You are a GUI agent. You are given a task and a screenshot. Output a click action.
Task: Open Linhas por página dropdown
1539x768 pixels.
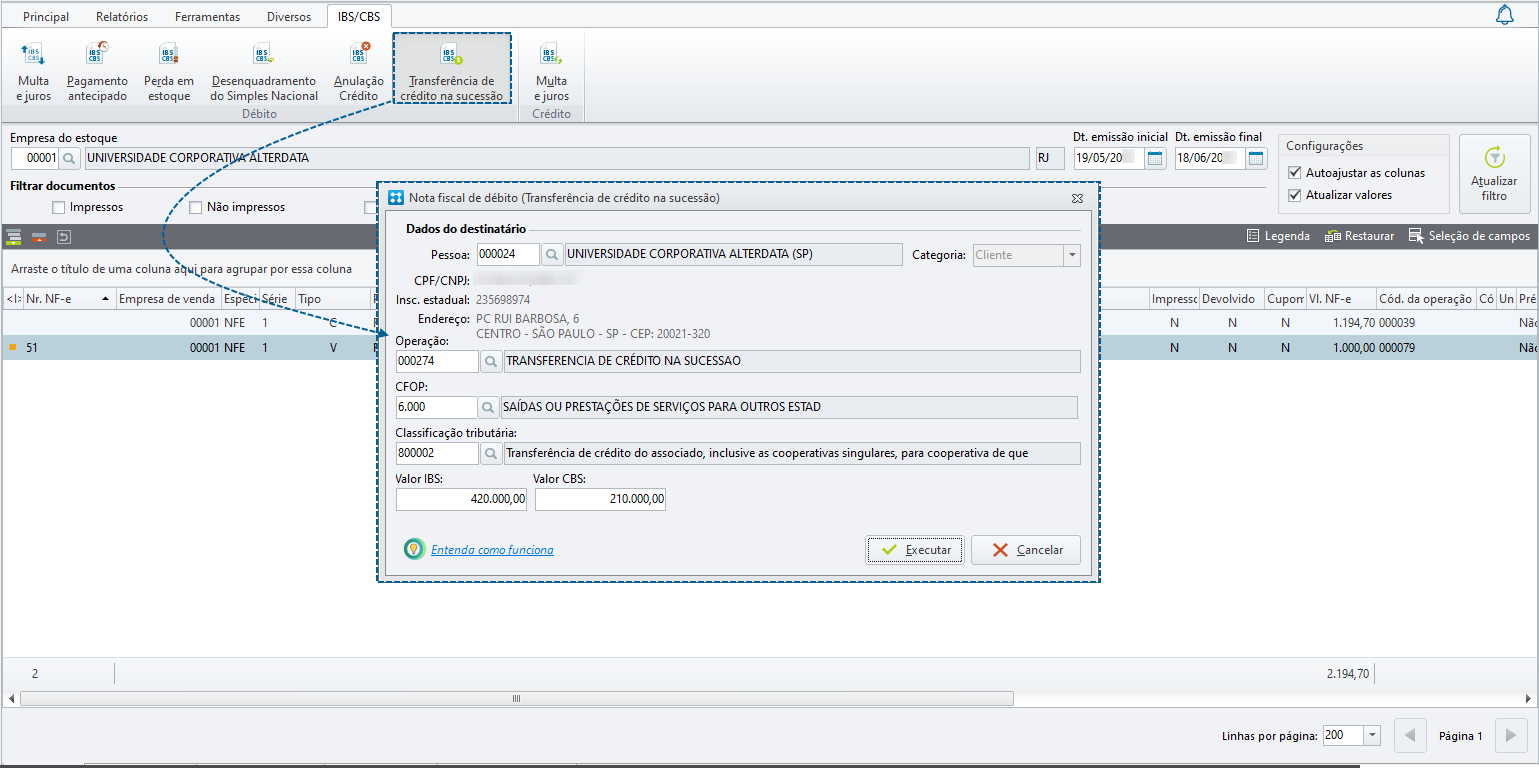1372,735
